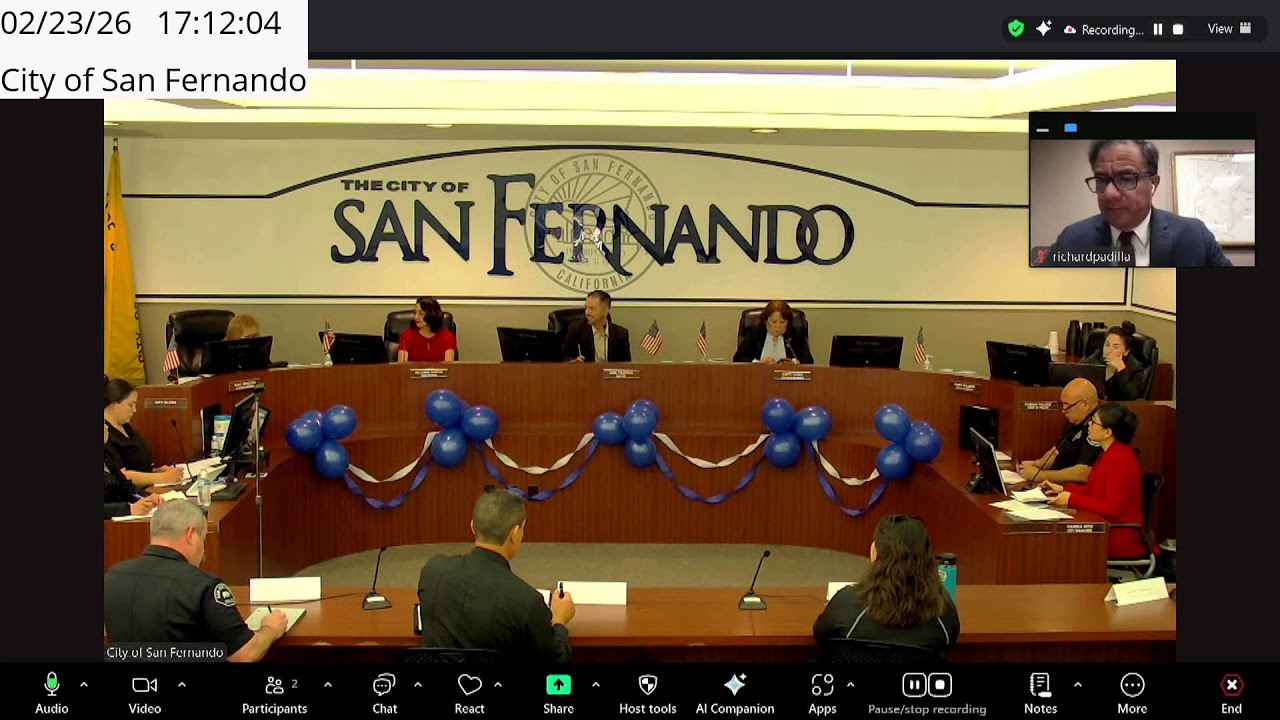Expand the caret beside Notes

click(1077, 685)
